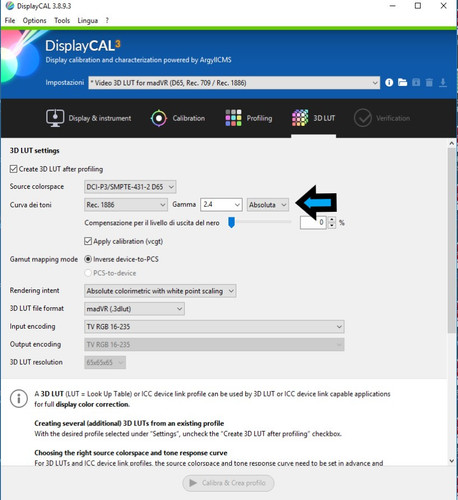Viewport: 458px width, 500px height.
Task: Click the install profile download icon
Action: (443, 83)
